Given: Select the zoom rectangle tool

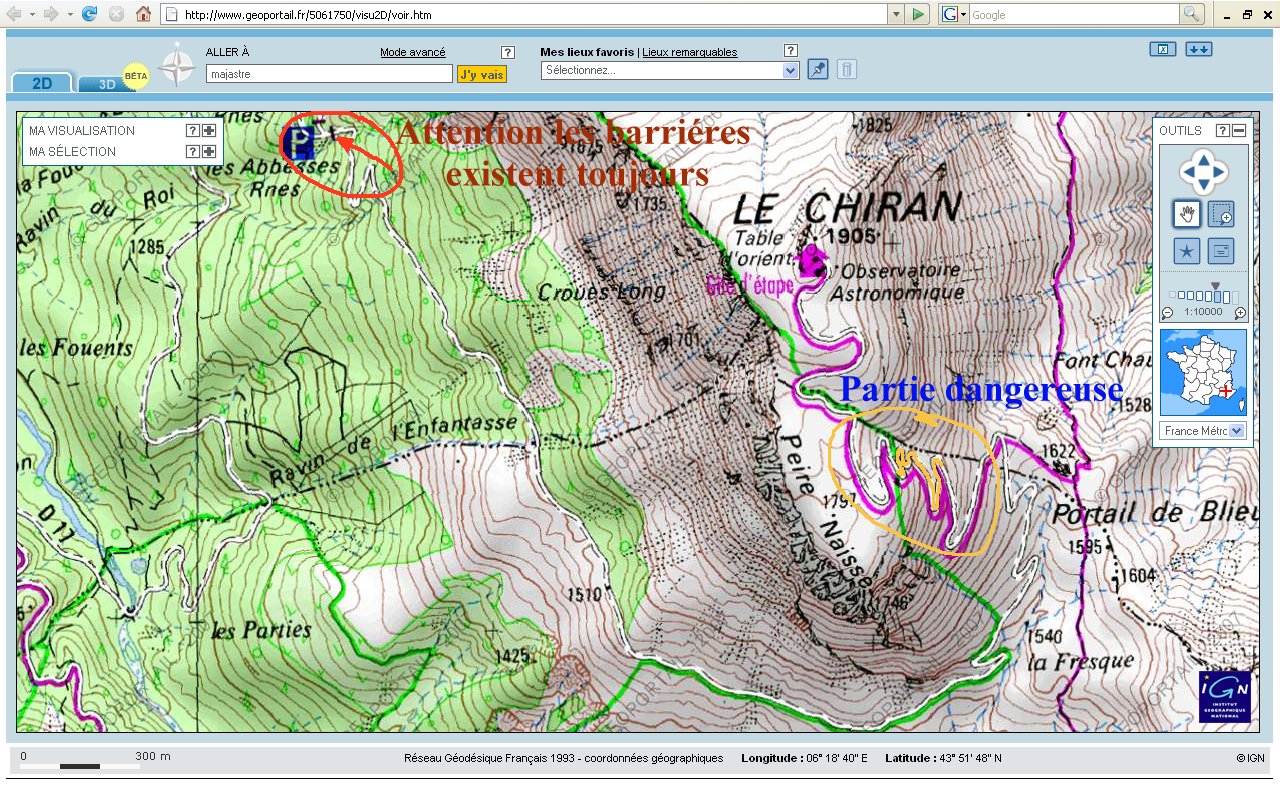Looking at the screenshot, I should (1221, 213).
